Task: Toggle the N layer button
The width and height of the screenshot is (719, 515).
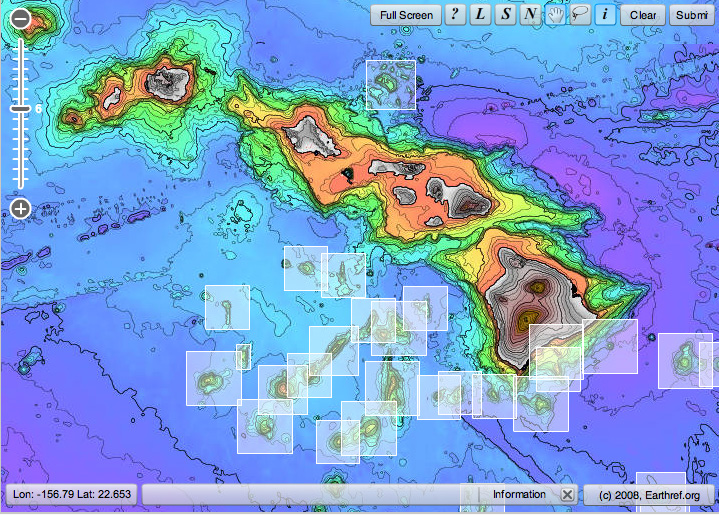Action: point(530,15)
